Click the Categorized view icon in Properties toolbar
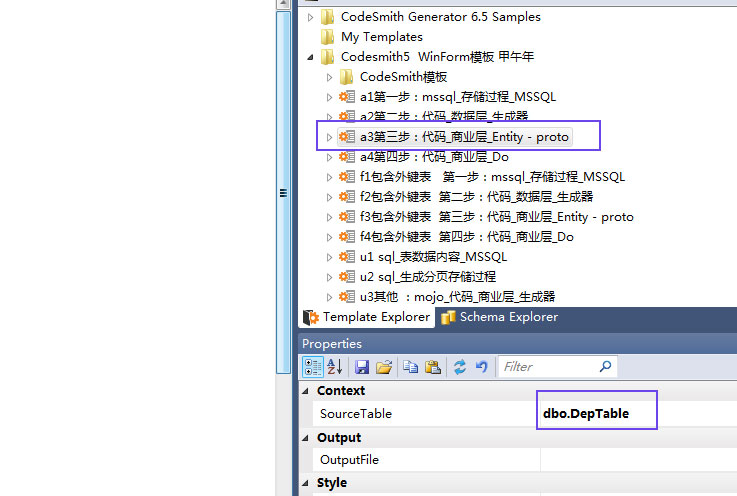The height and width of the screenshot is (496, 737). point(313,367)
